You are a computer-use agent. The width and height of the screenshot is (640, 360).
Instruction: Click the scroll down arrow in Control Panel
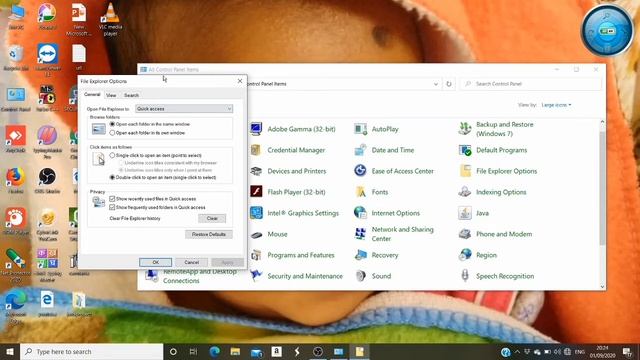[602, 287]
